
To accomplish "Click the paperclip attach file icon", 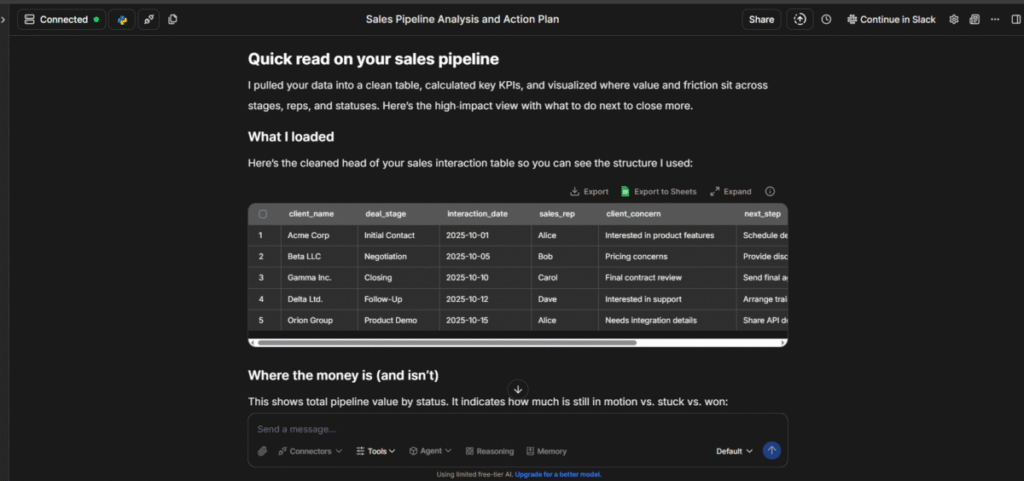I will (262, 451).
